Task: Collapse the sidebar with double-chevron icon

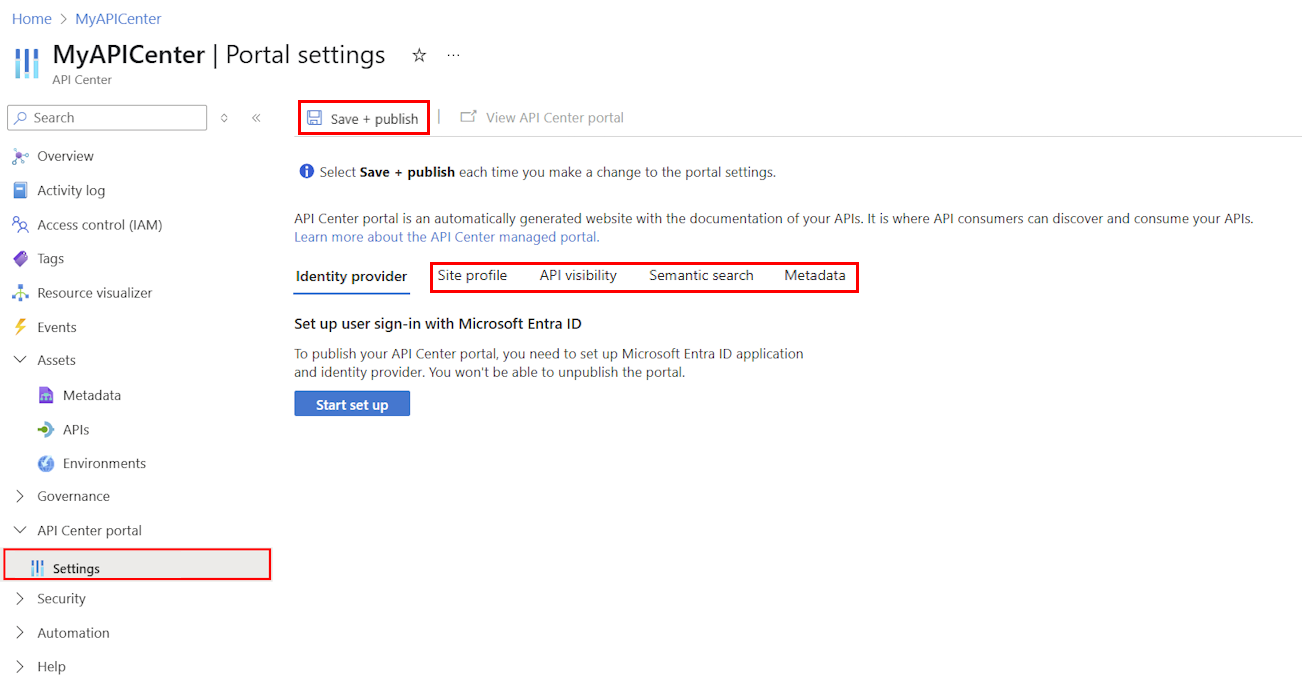Action: [x=256, y=118]
